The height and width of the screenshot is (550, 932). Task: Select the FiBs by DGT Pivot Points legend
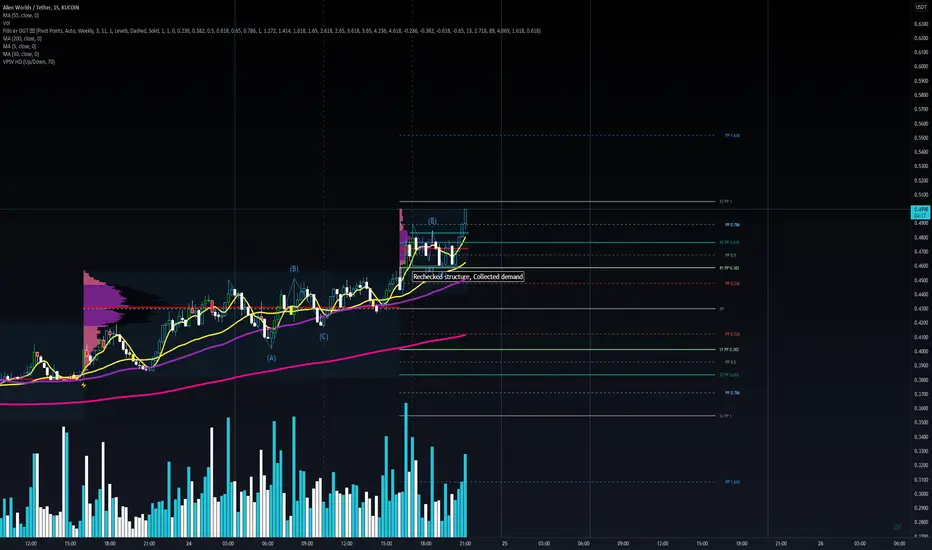tap(272, 30)
